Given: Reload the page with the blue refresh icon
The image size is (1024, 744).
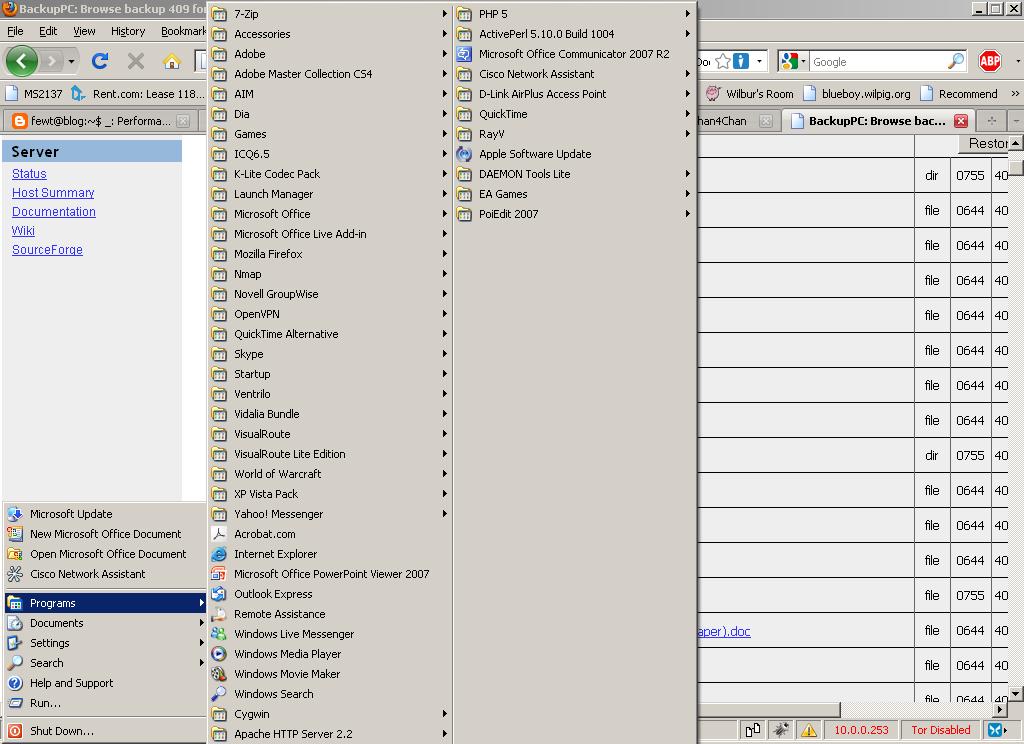Looking at the screenshot, I should pos(100,61).
